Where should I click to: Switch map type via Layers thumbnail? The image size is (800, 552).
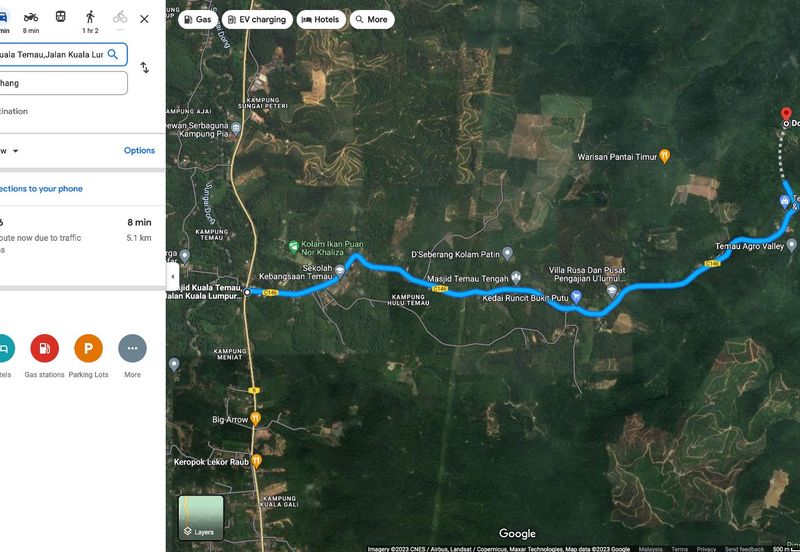201,517
